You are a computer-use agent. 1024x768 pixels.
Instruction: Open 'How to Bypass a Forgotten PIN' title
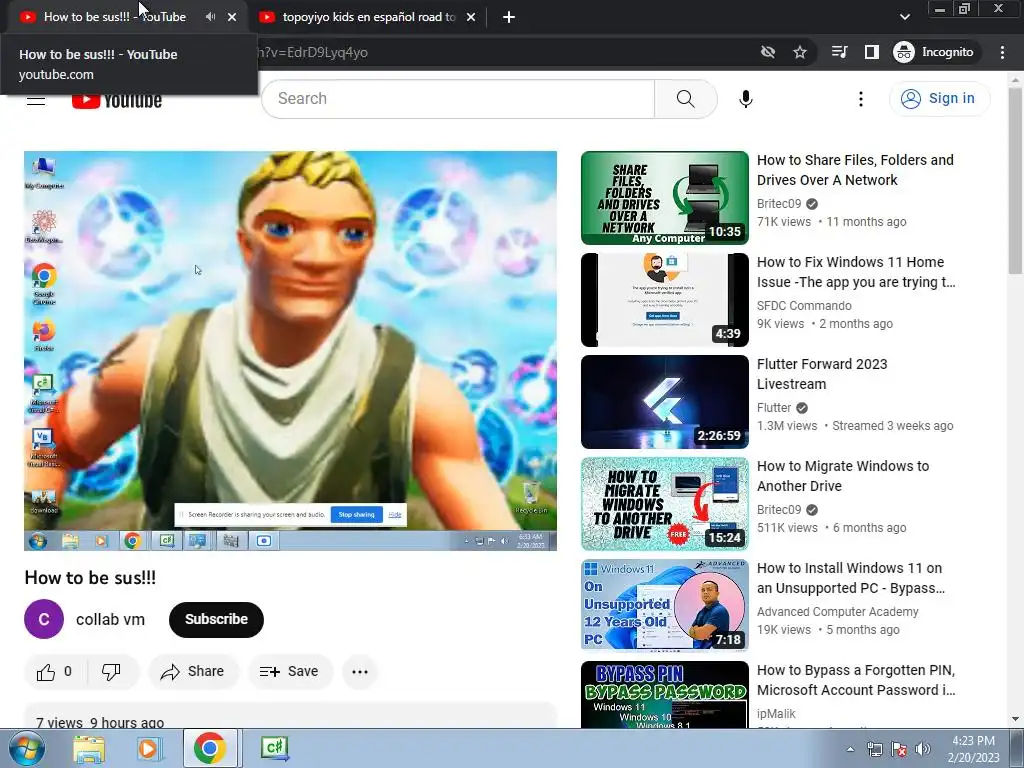pyautogui.click(x=856, y=680)
